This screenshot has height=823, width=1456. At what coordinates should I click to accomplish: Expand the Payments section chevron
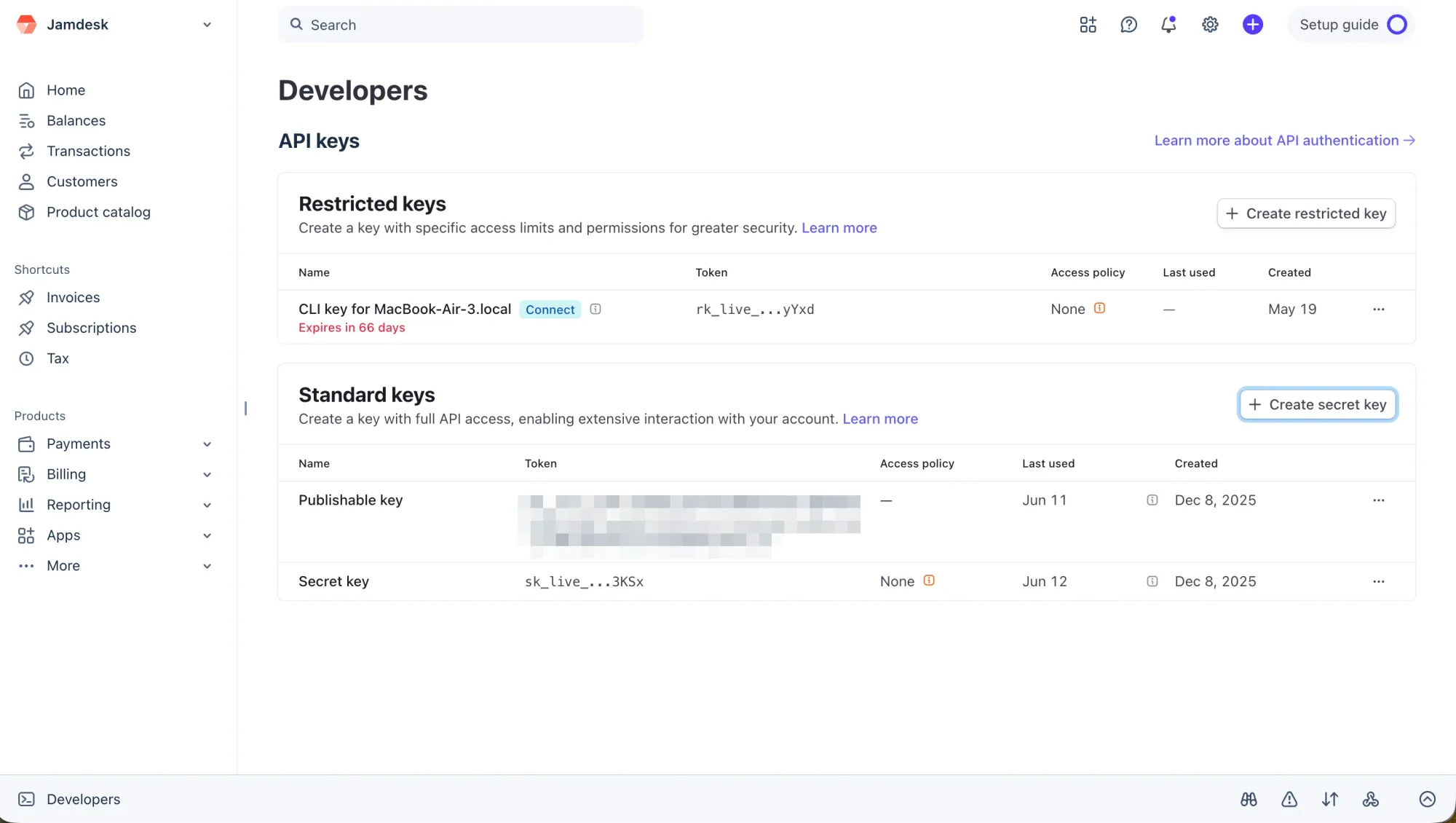[207, 444]
